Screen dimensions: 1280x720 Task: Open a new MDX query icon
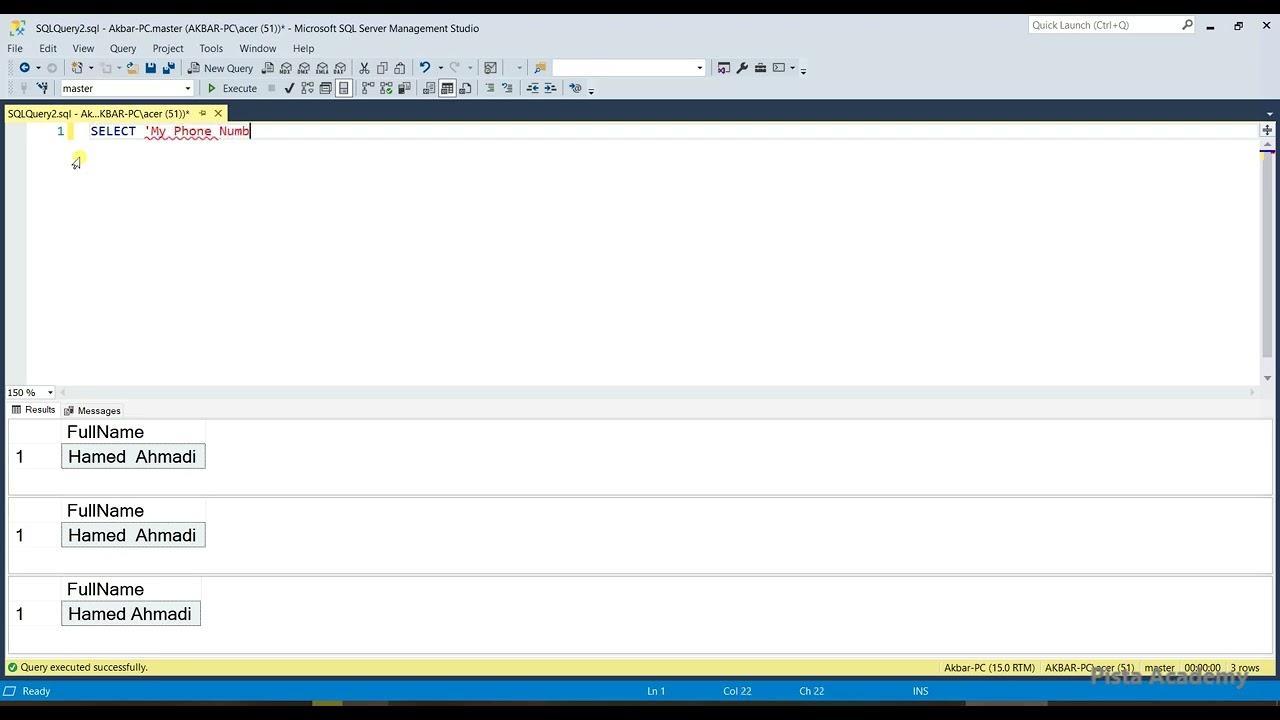point(286,68)
